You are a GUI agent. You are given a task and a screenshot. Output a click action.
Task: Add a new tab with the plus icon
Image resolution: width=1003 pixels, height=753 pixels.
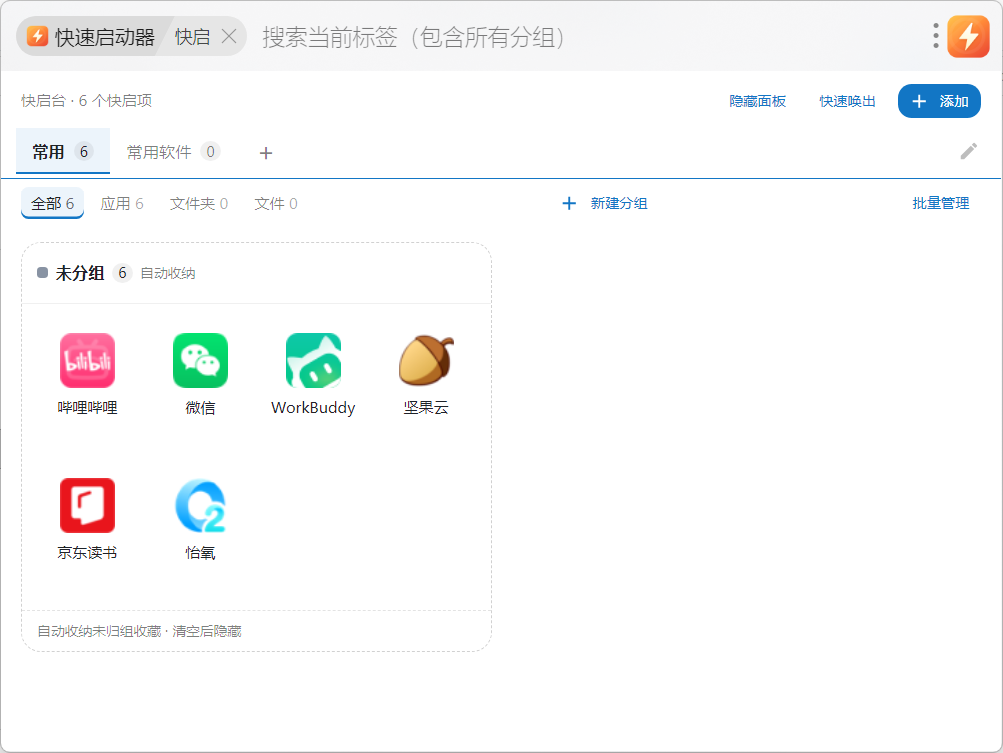coord(266,153)
